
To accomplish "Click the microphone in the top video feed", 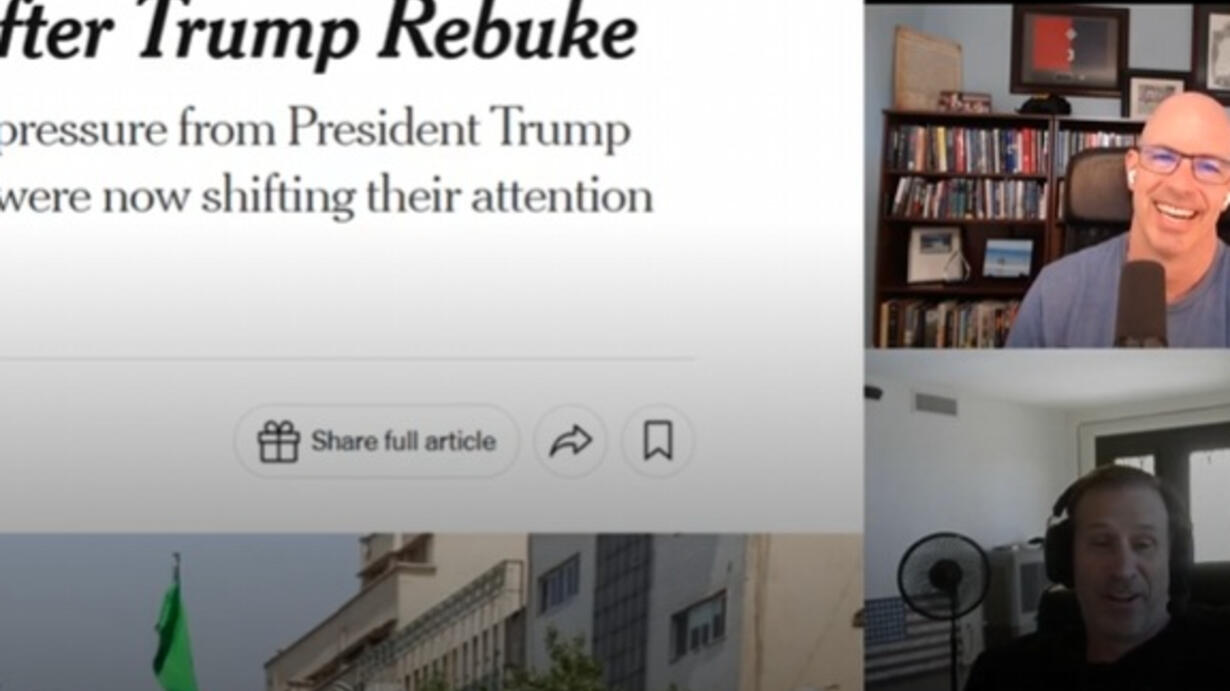I will (x=1140, y=303).
